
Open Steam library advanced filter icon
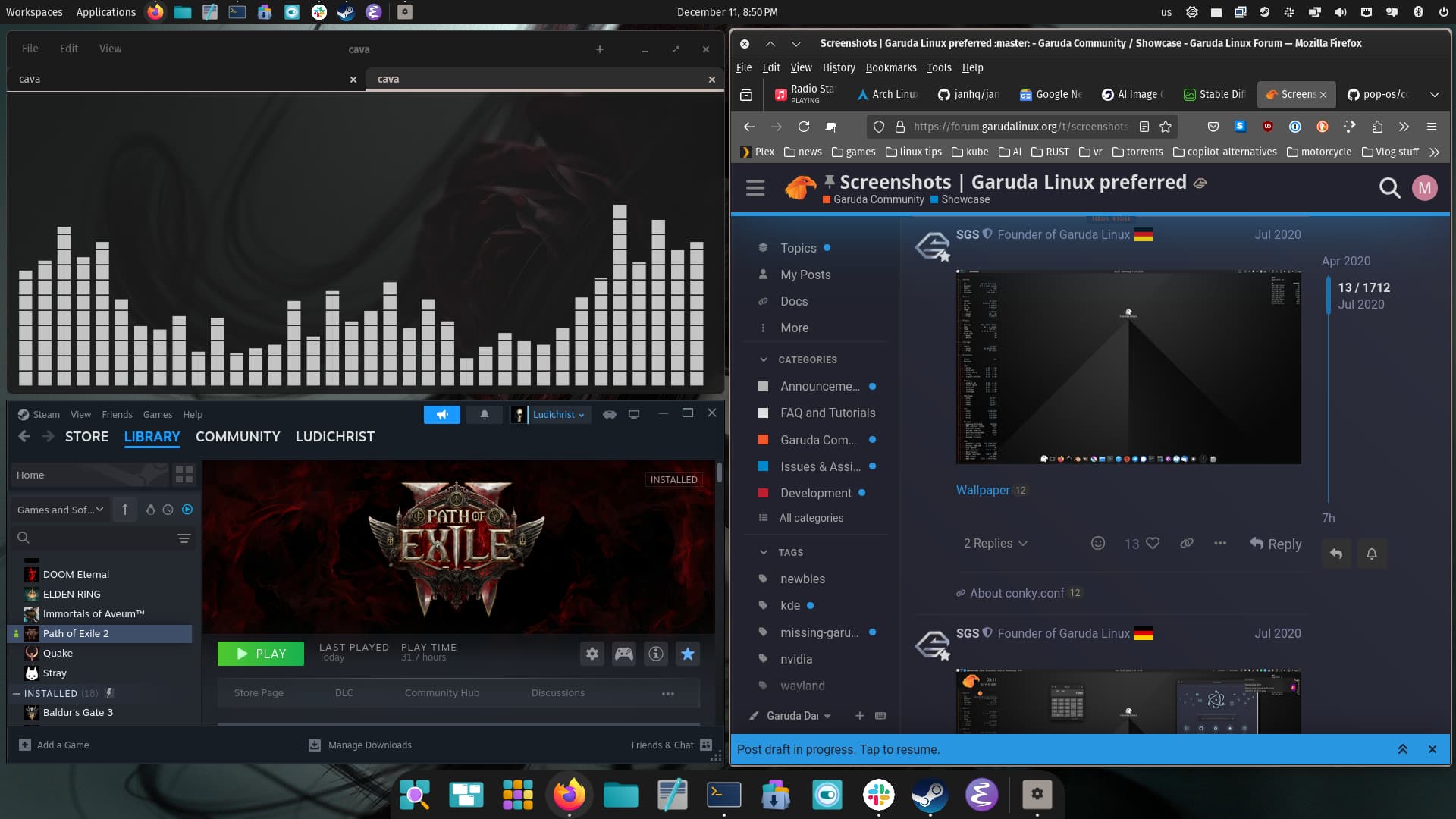pyautogui.click(x=184, y=538)
